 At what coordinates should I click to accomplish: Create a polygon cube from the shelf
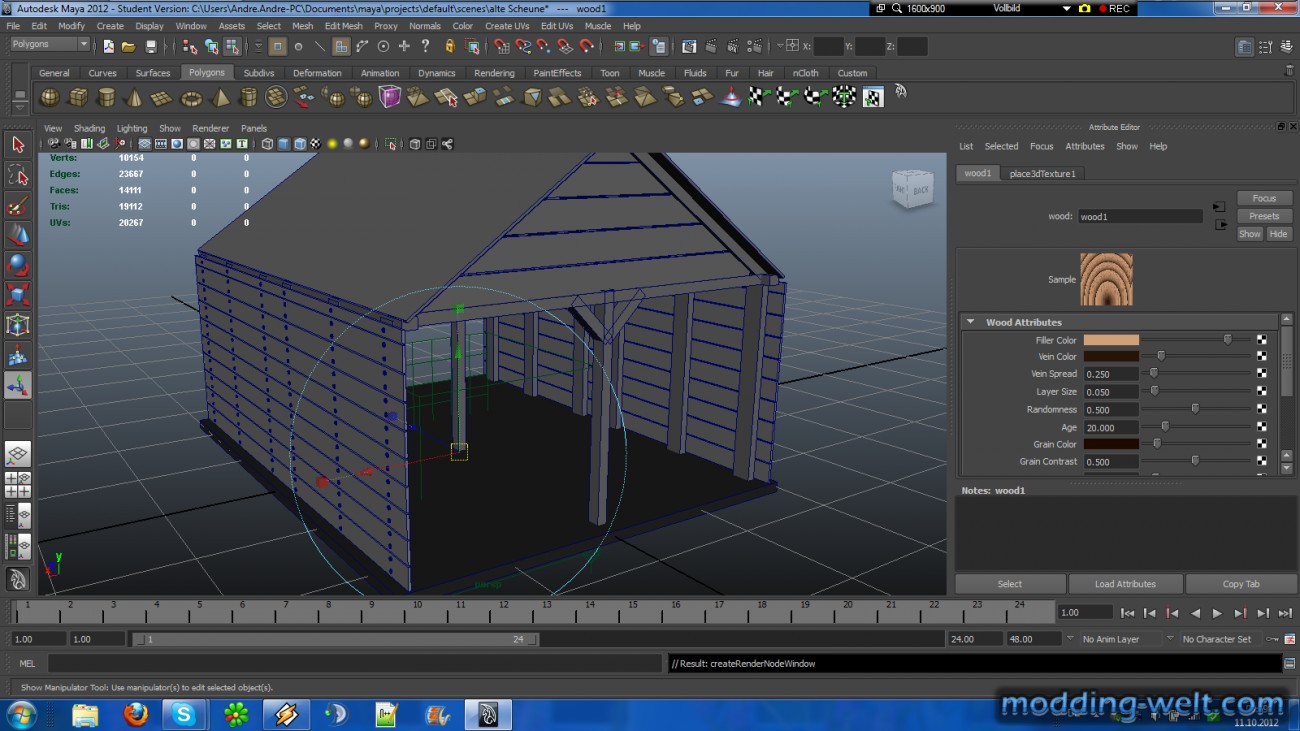(77, 97)
